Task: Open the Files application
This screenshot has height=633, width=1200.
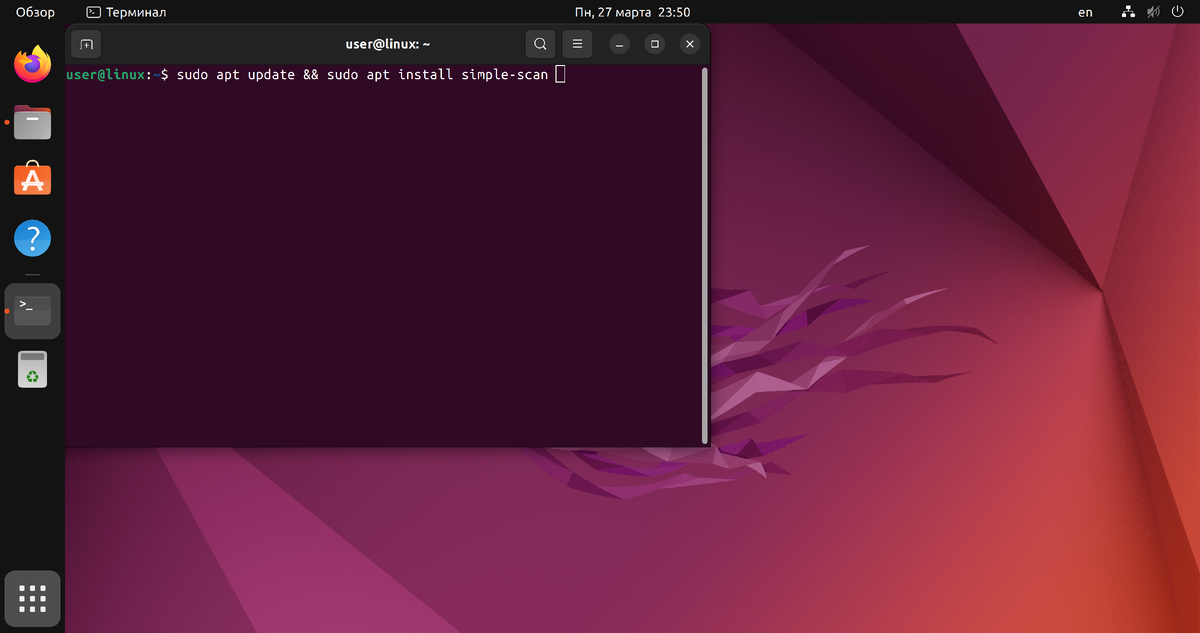Action: click(x=32, y=122)
